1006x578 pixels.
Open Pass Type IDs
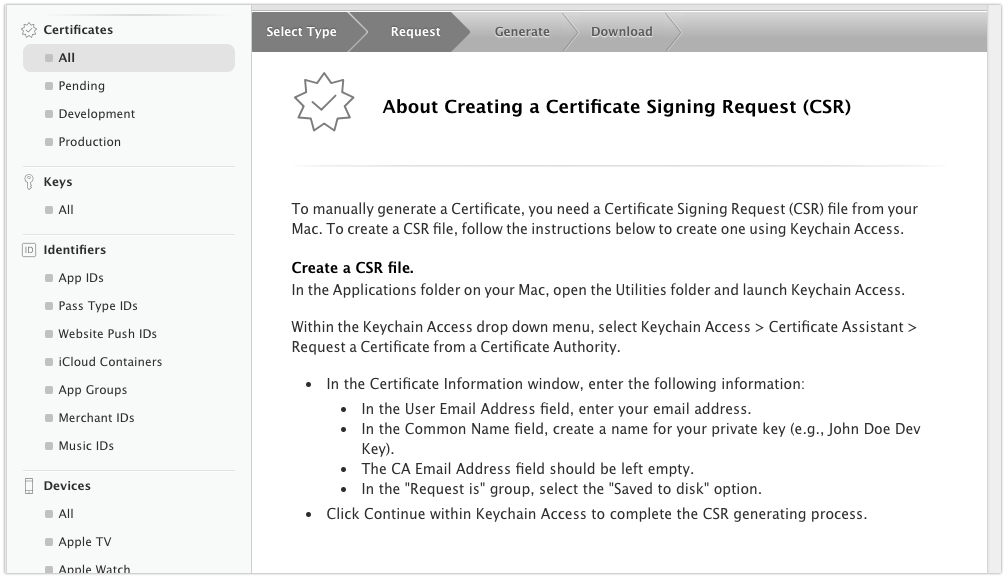tap(98, 306)
